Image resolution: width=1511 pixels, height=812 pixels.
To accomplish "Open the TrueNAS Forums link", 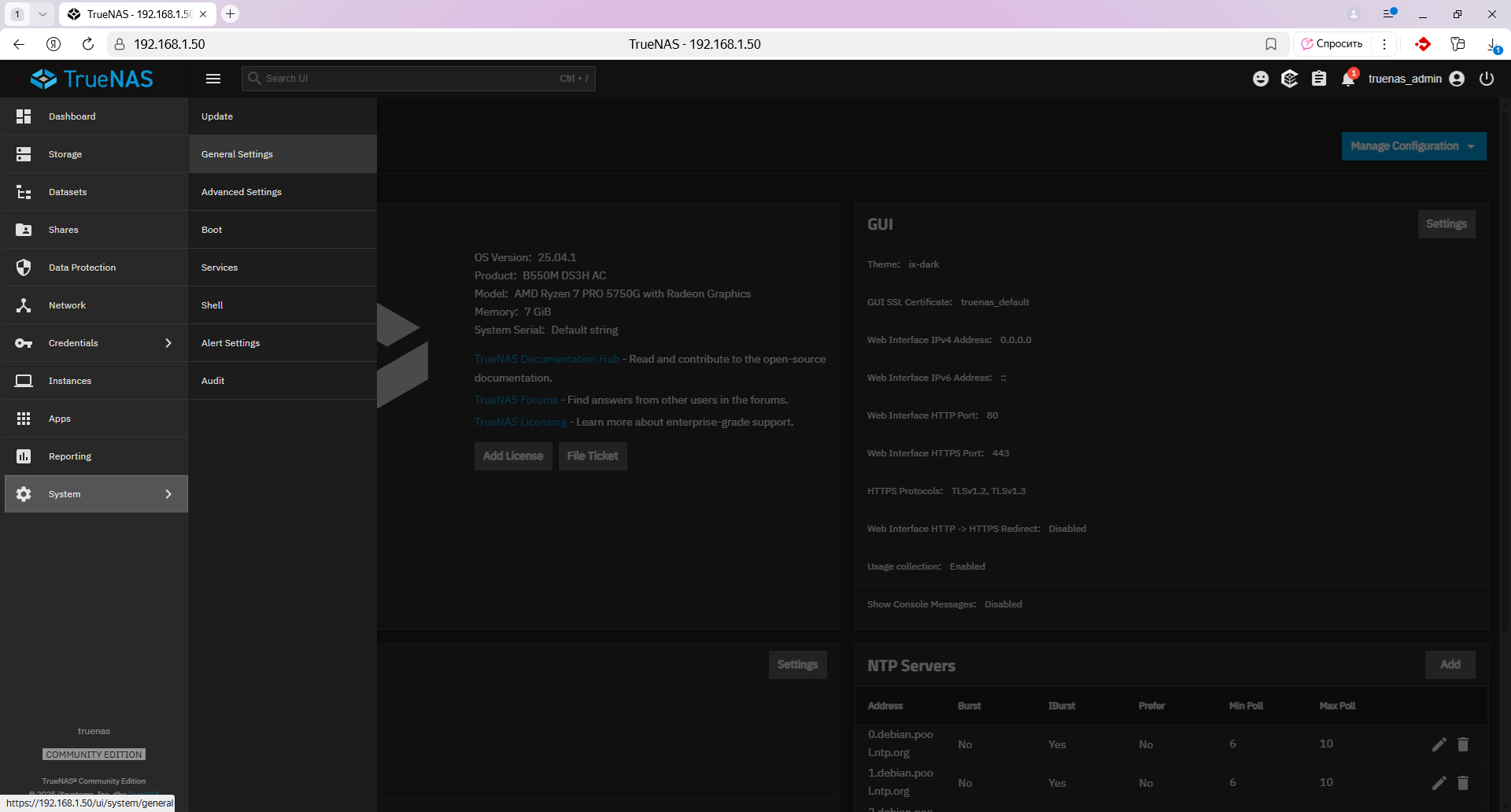I will point(515,400).
